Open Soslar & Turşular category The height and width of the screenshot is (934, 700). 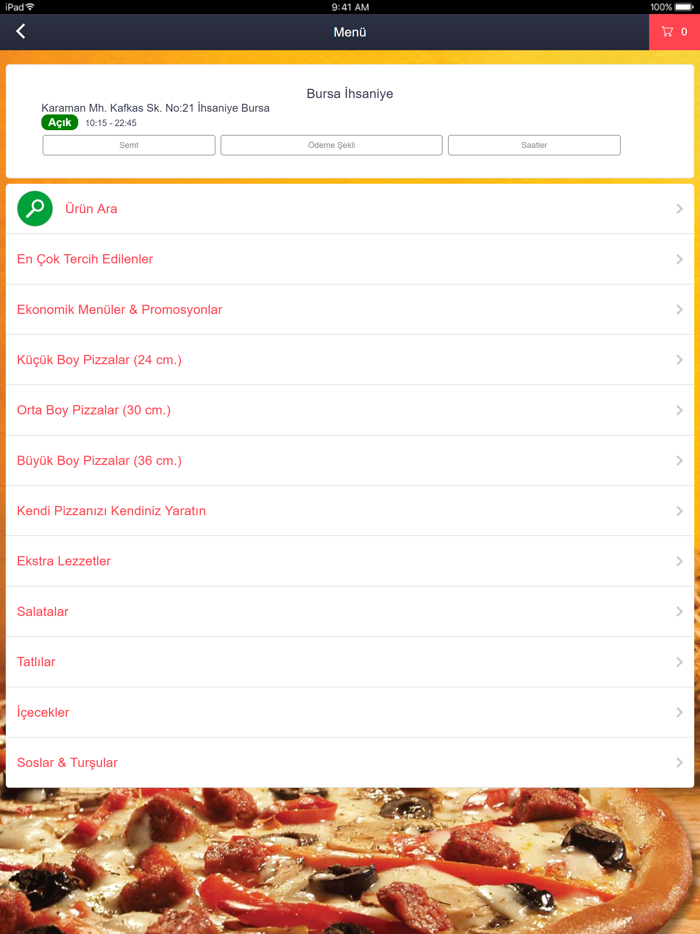click(x=350, y=762)
